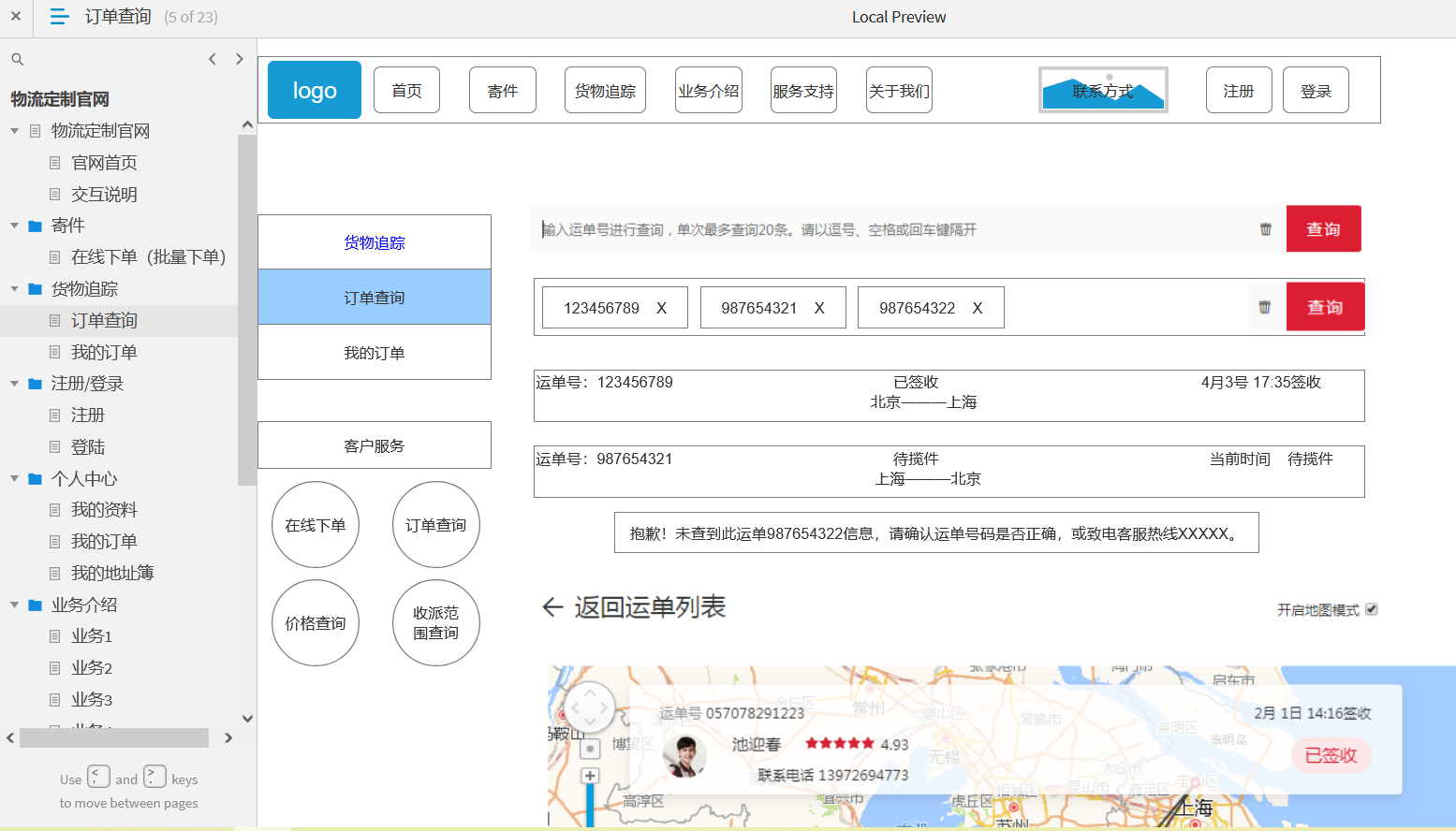Open 寄件 in top navigation
Viewport: 1456px width, 831px height.
(x=503, y=90)
